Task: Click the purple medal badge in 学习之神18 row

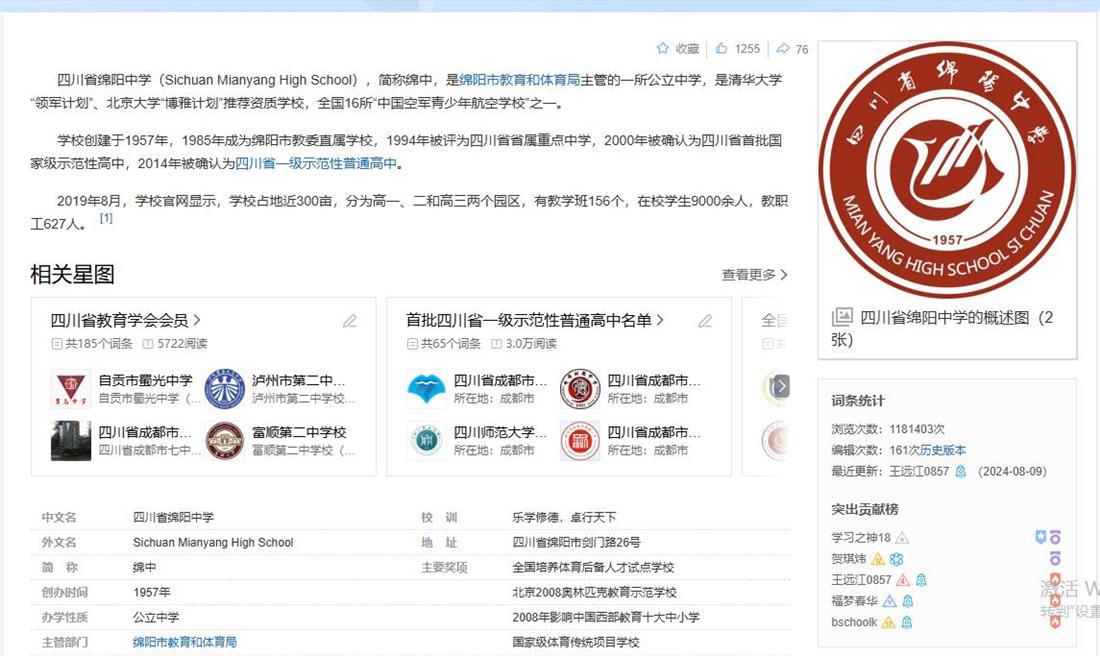Action: pyautogui.click(x=1054, y=537)
